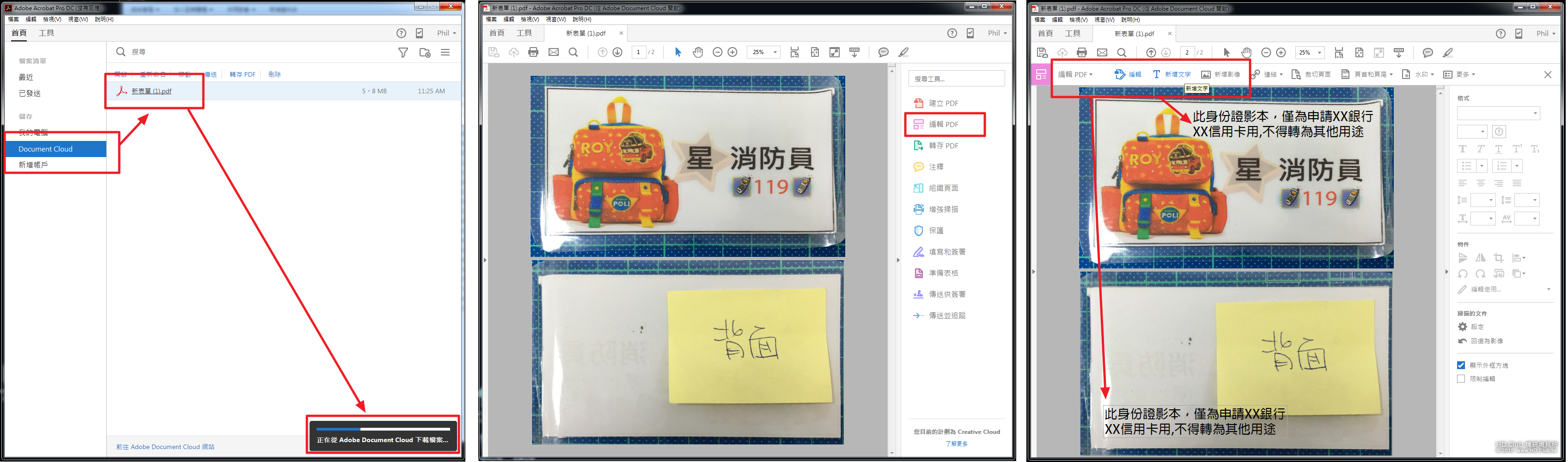Click 新增影像 add image tool in the right window
Viewport: 1568px width, 462px height.
tap(1220, 74)
